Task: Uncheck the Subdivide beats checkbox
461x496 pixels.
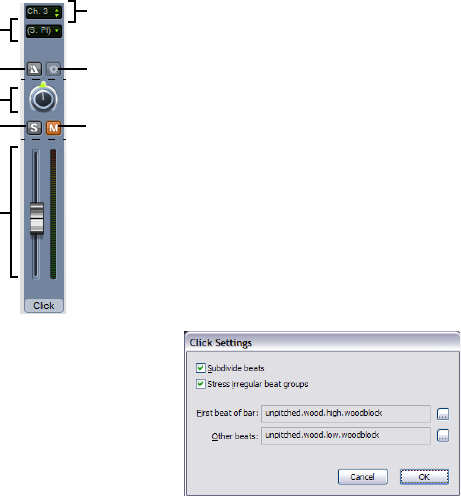Action: [200, 368]
